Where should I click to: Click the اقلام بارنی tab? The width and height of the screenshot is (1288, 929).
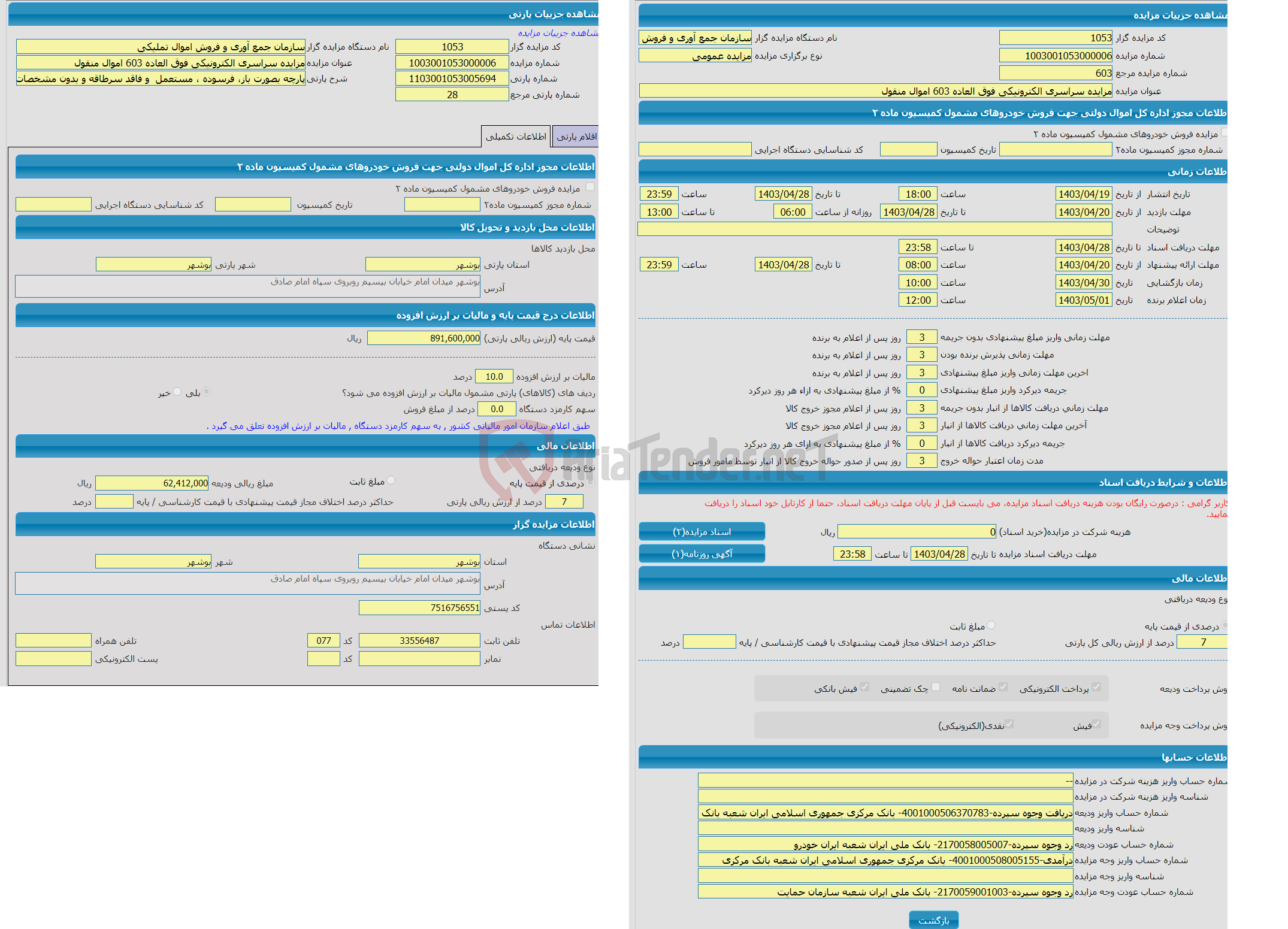[x=590, y=138]
